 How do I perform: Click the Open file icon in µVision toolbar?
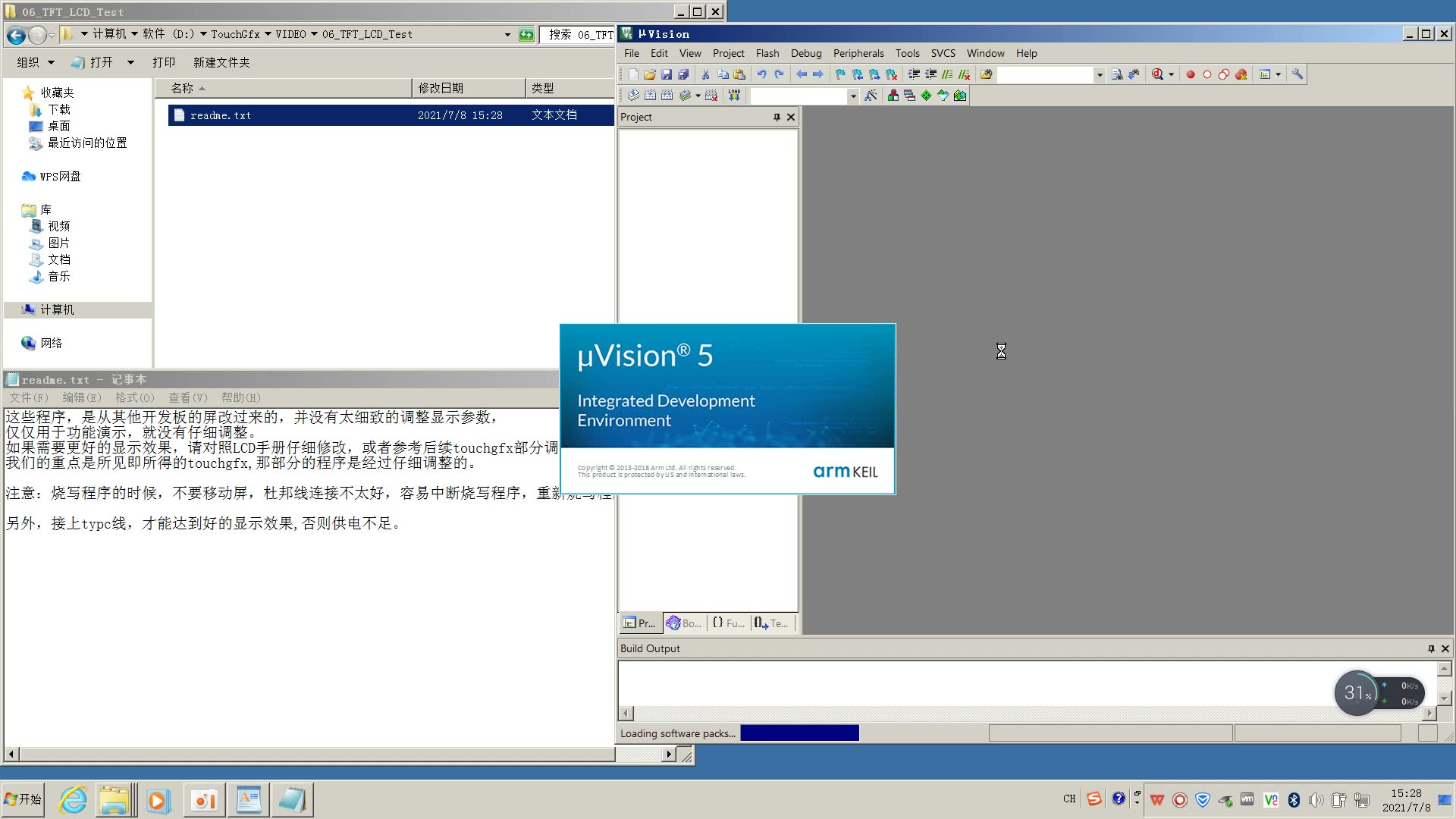[650, 74]
